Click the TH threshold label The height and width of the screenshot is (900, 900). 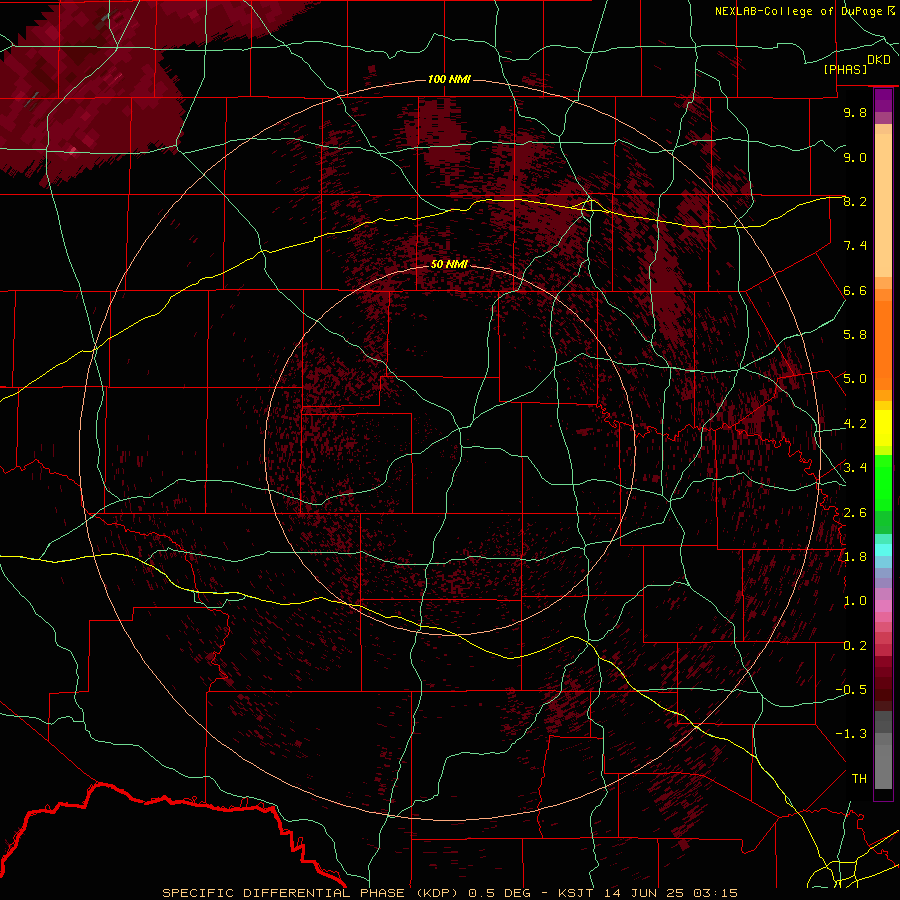point(859,779)
